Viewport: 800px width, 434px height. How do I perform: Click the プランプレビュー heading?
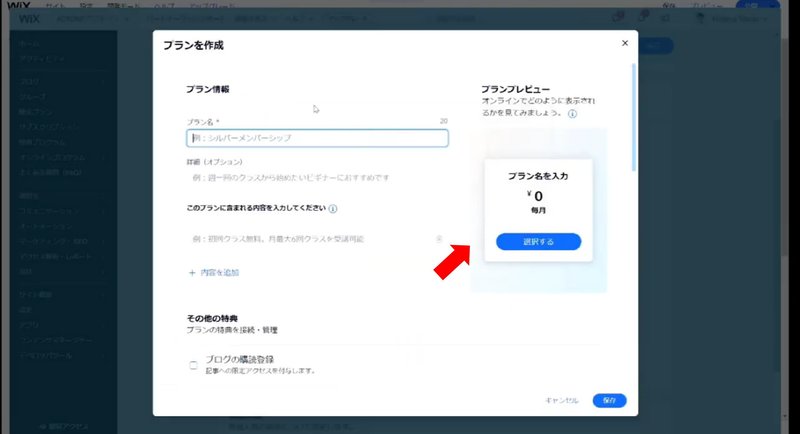[x=515, y=89]
